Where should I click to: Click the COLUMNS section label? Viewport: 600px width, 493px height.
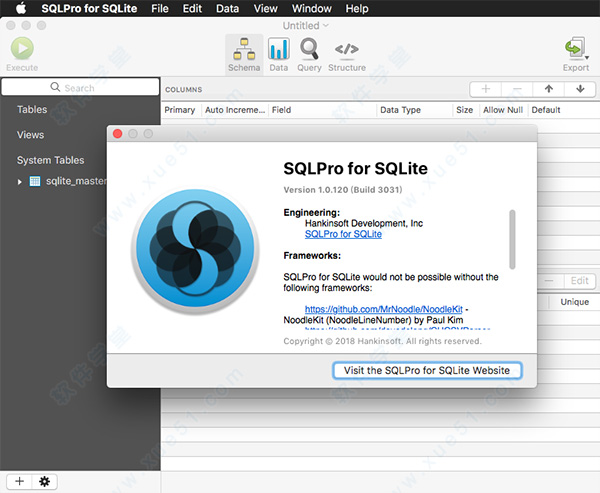point(184,90)
